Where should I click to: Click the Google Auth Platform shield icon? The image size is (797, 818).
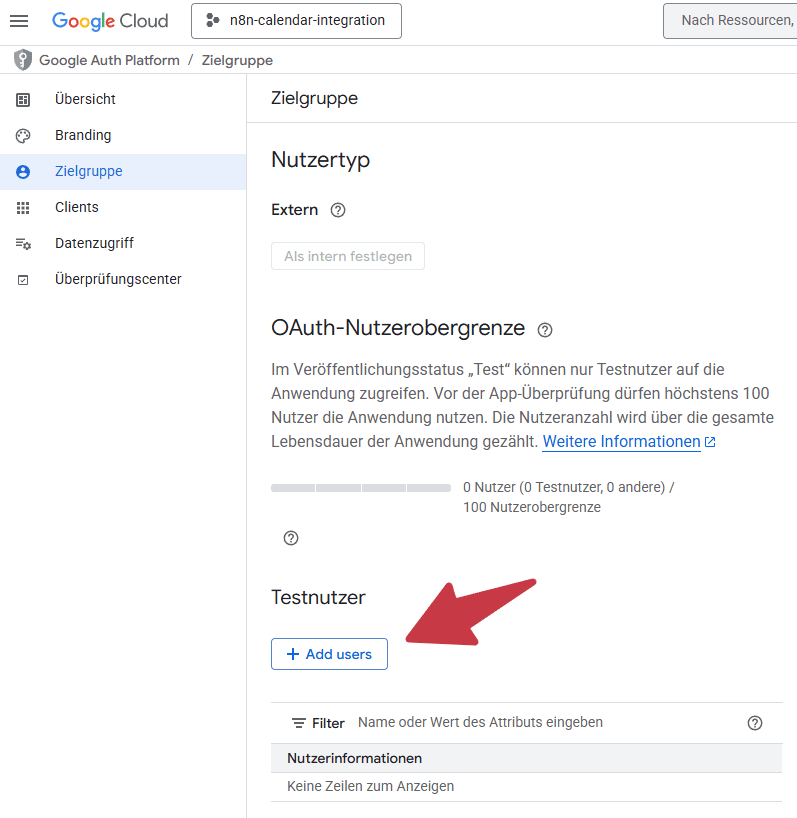point(23,60)
